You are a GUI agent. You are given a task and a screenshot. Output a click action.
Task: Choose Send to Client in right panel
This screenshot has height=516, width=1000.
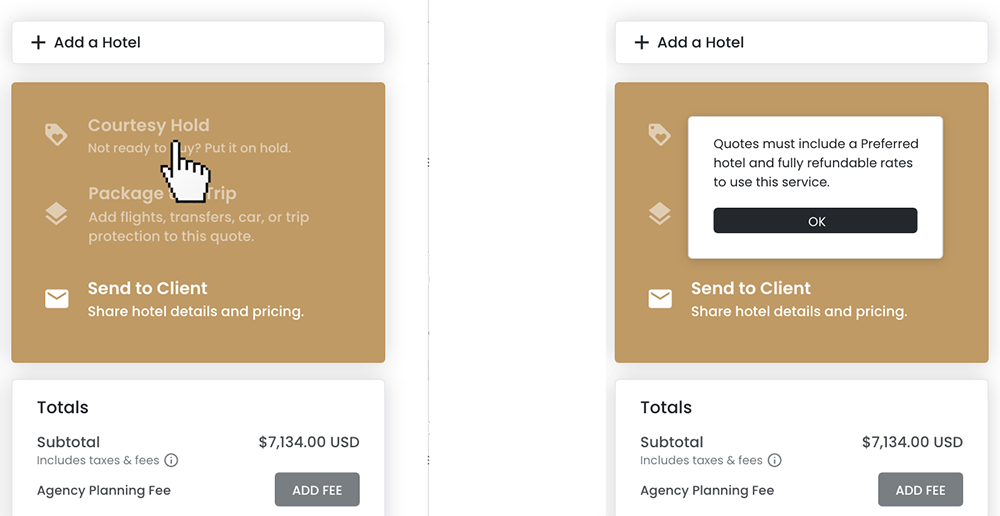click(750, 288)
